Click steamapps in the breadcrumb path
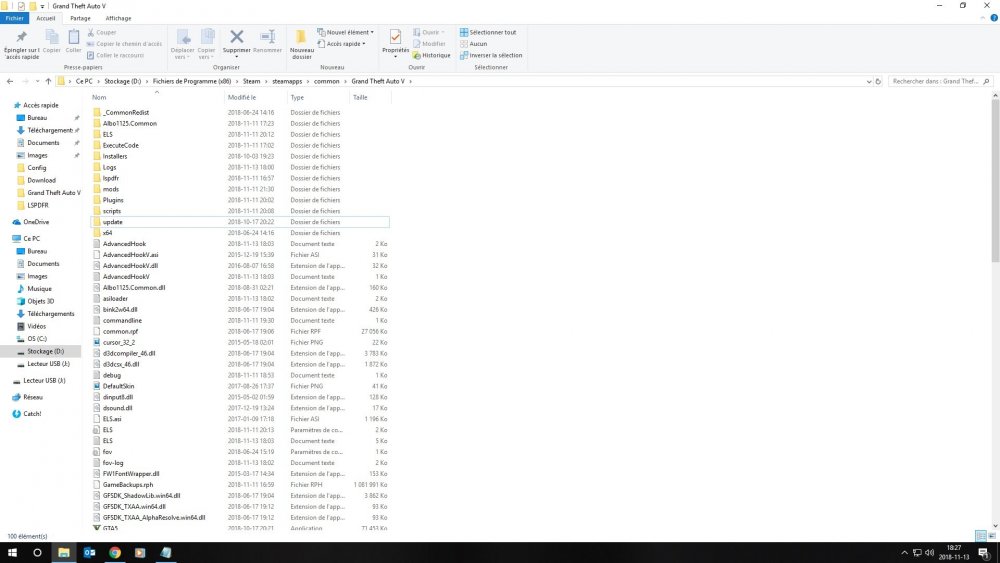This screenshot has height=563, width=1000. [x=287, y=82]
